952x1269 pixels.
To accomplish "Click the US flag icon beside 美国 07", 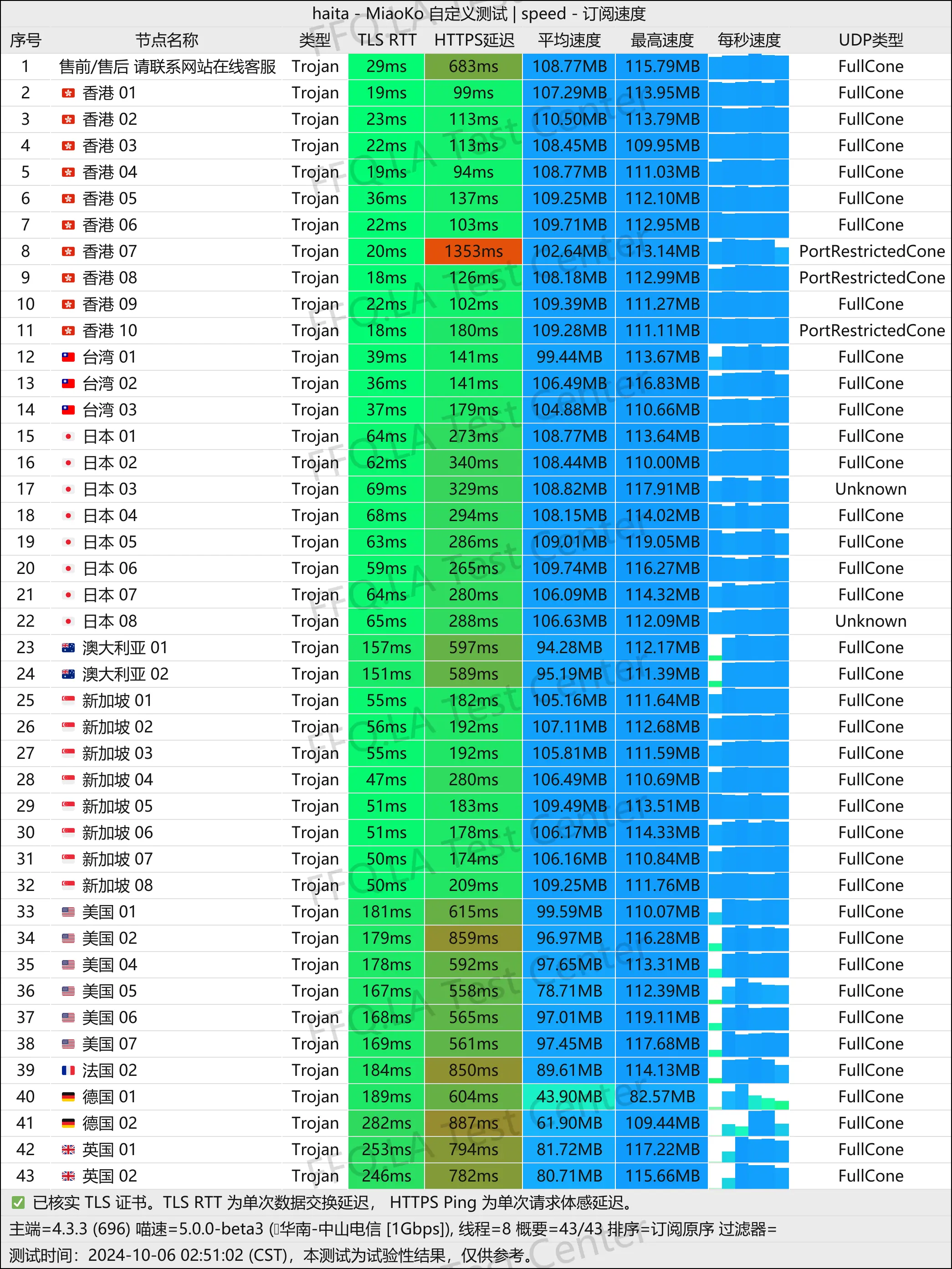I will pyautogui.click(x=68, y=1044).
